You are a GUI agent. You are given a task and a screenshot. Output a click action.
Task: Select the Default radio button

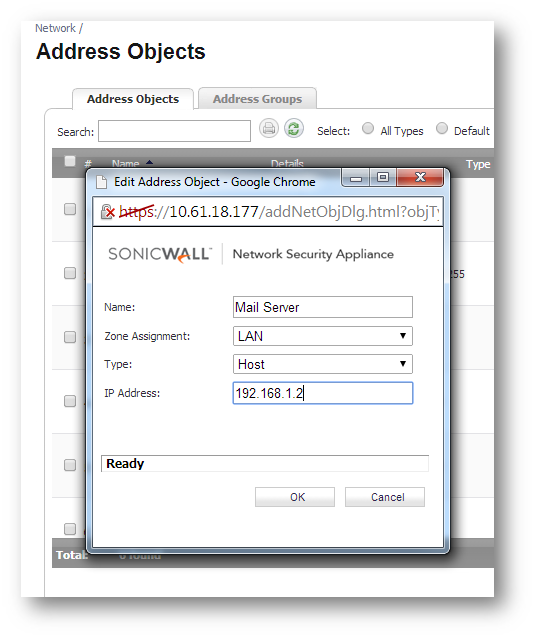441,128
